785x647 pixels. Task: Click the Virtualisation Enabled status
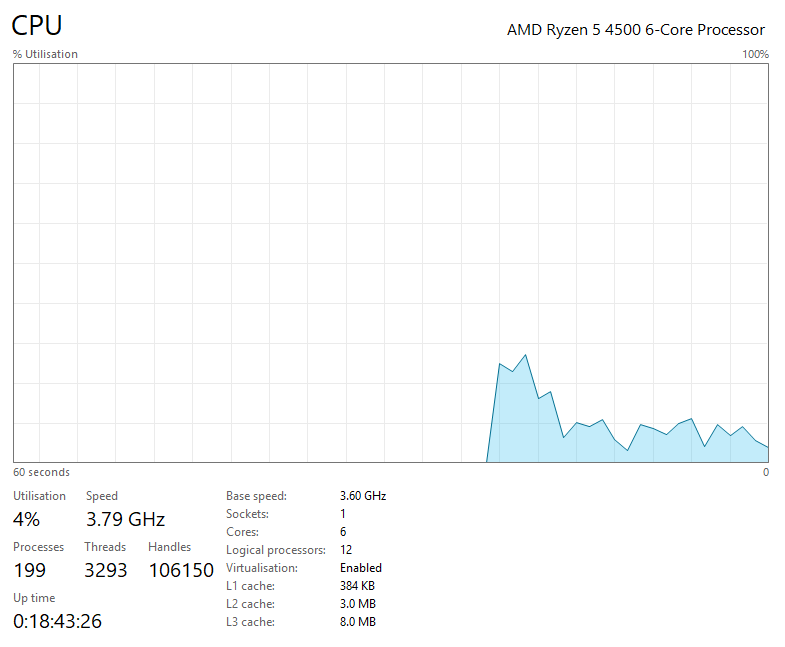360,568
